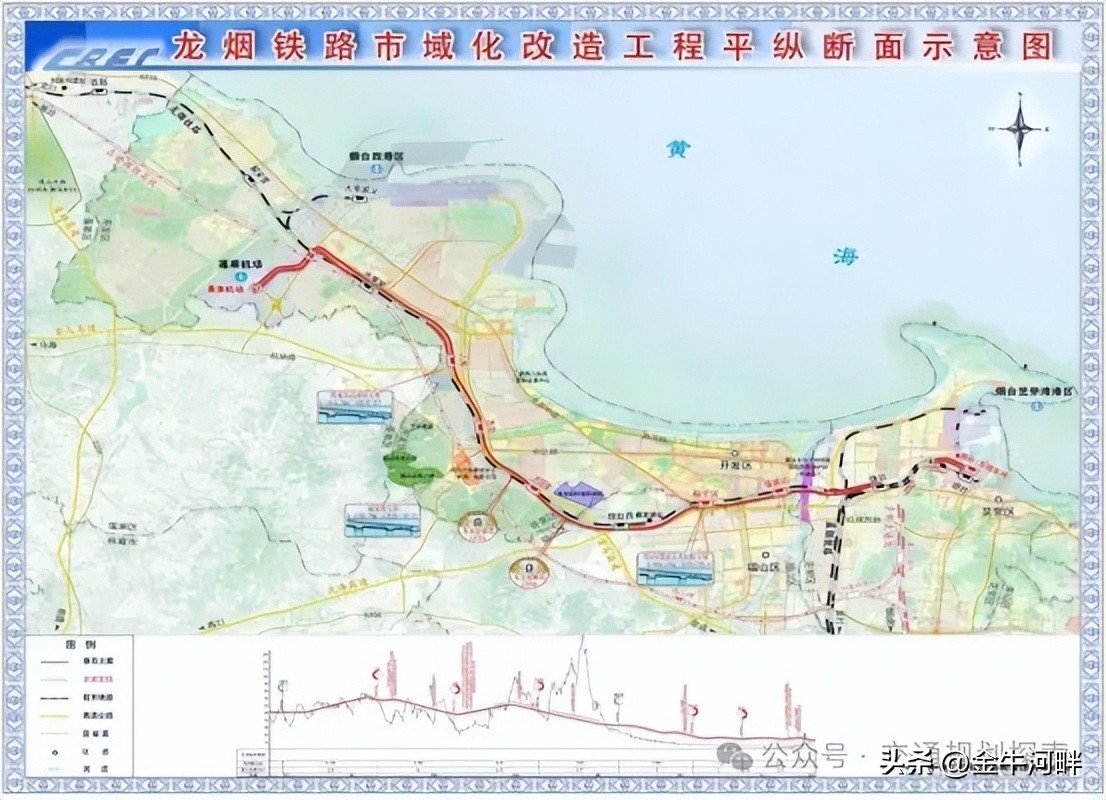Click the Zhifu Bay Port blue marker icon
This screenshot has height=800, width=1106.
1037,406
